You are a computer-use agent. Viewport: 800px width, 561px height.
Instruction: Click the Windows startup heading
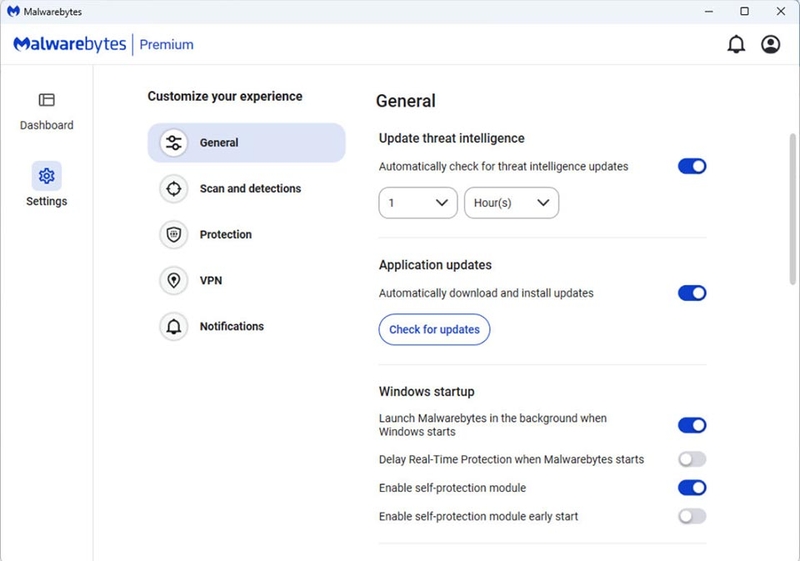point(427,392)
